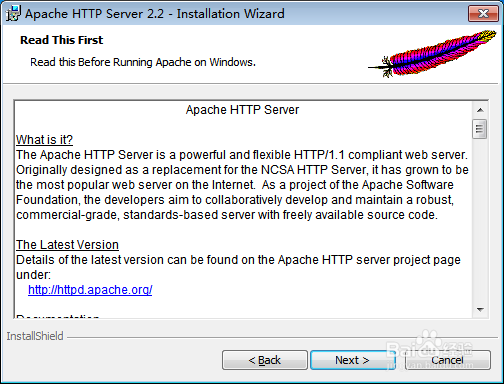Click the readme scrollbar thumb

point(480,129)
